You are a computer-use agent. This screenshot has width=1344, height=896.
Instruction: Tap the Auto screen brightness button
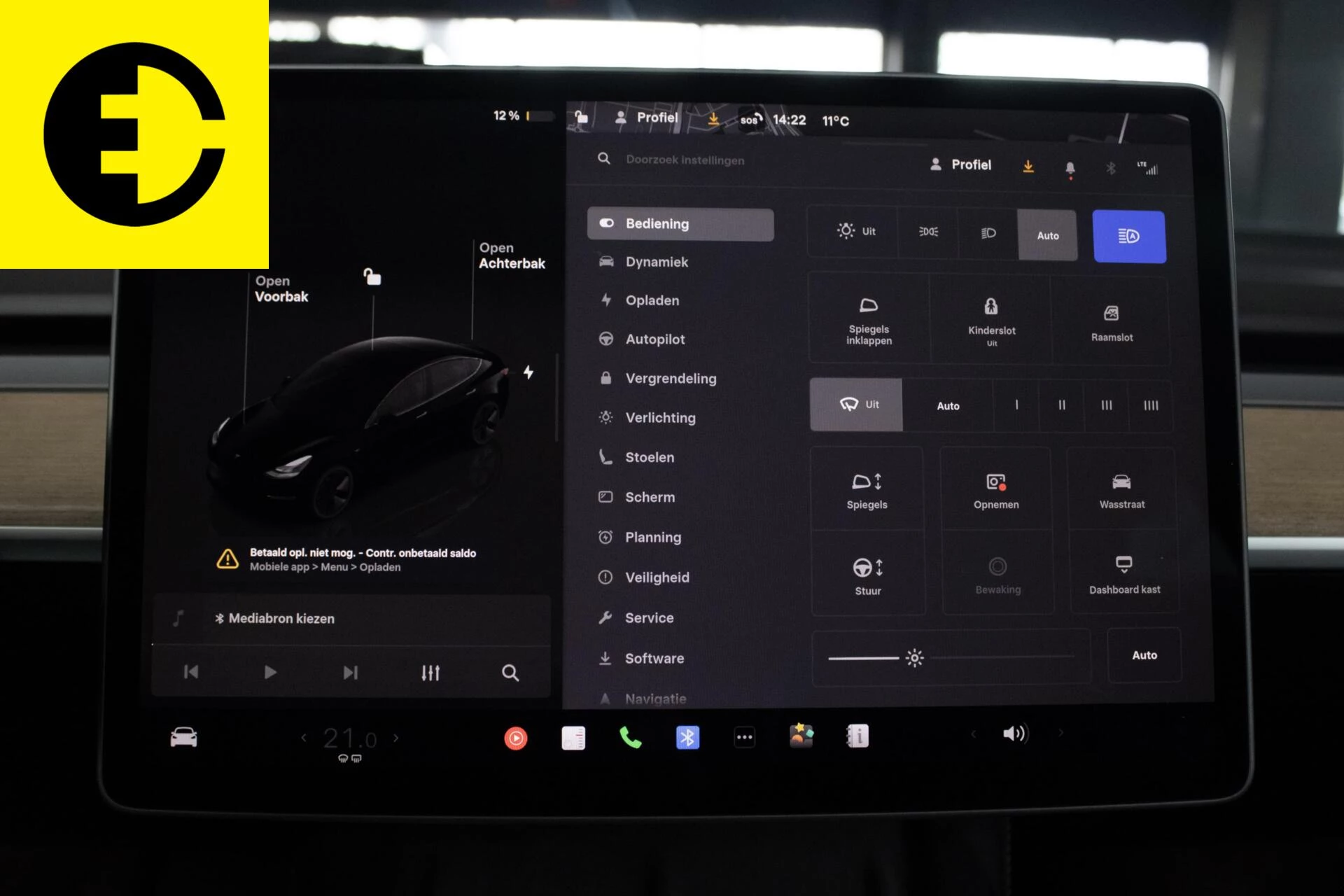pyautogui.click(x=1144, y=655)
